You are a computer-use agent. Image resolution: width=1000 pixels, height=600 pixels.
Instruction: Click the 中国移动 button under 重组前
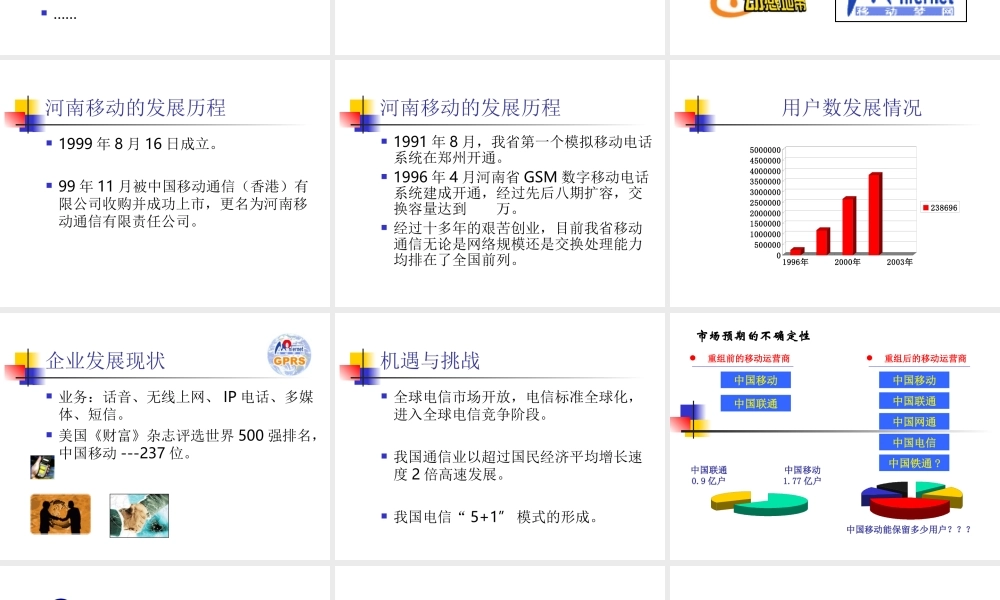[756, 380]
